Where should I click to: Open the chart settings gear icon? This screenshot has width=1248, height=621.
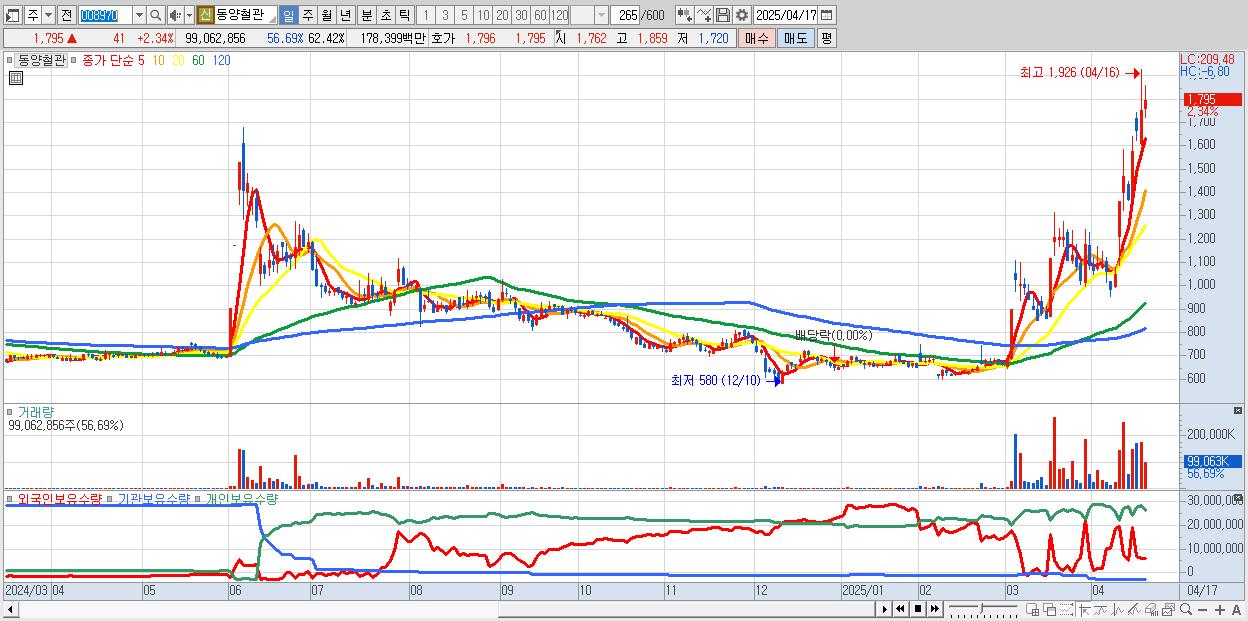(741, 15)
